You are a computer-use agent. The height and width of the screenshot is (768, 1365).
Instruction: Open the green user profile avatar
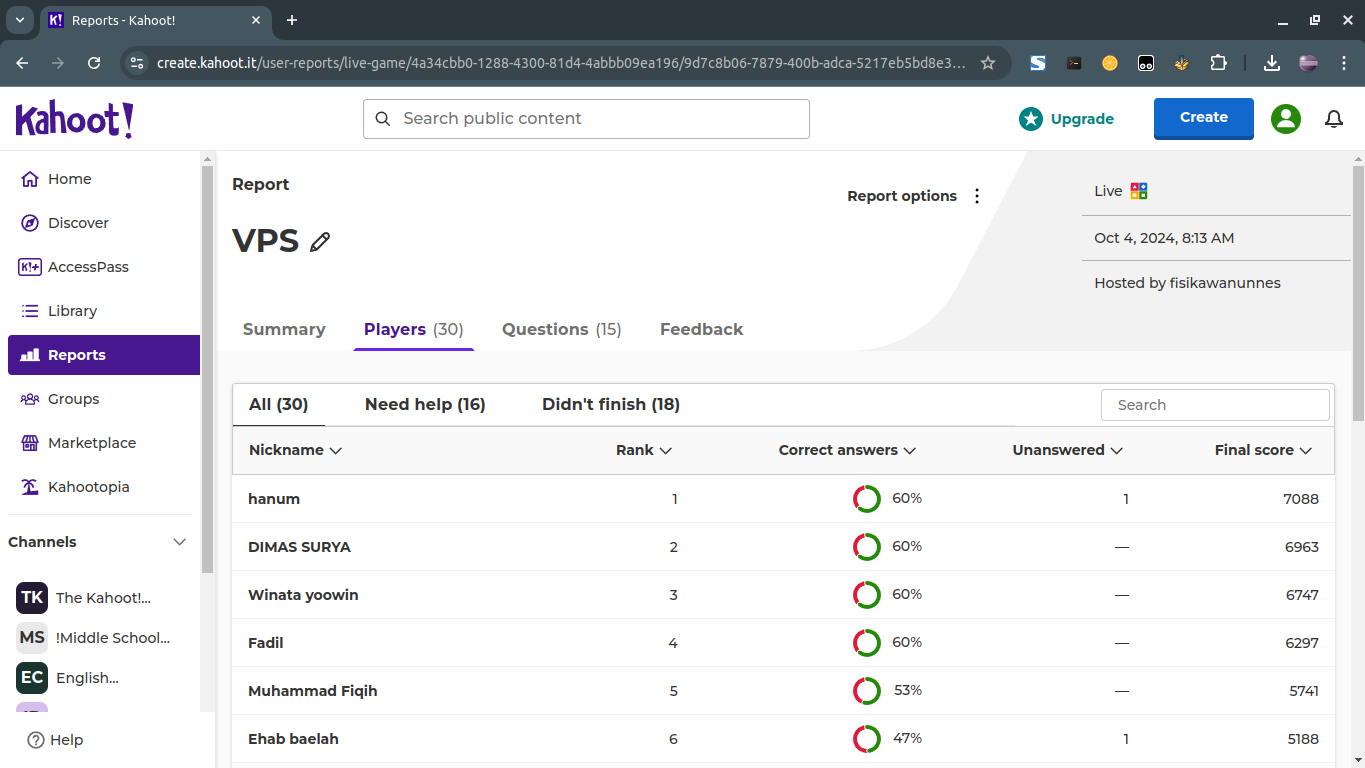[x=1286, y=119]
